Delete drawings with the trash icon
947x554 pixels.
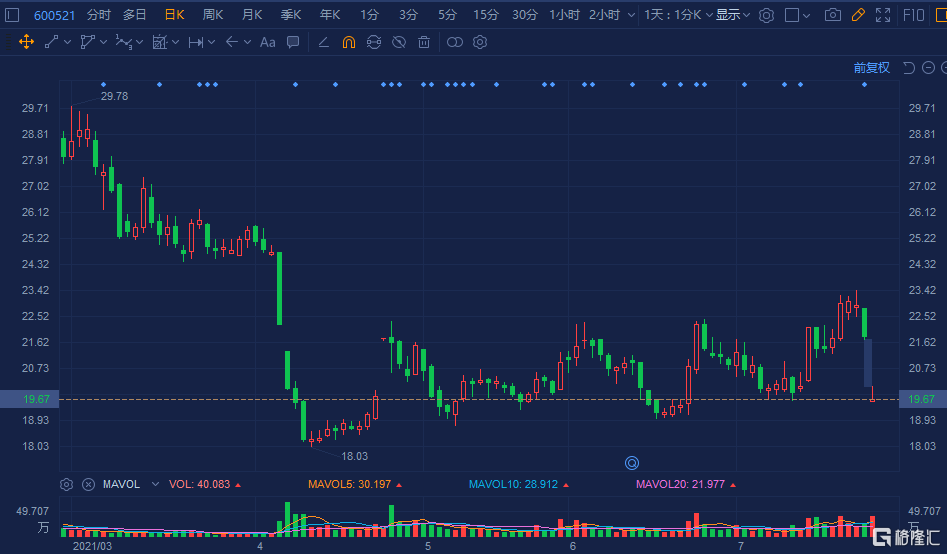424,42
